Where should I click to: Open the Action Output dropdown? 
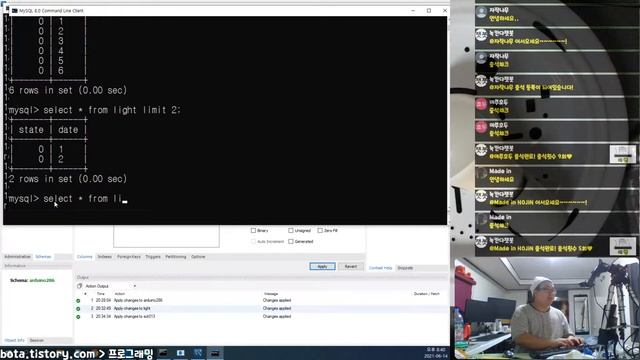point(135,286)
